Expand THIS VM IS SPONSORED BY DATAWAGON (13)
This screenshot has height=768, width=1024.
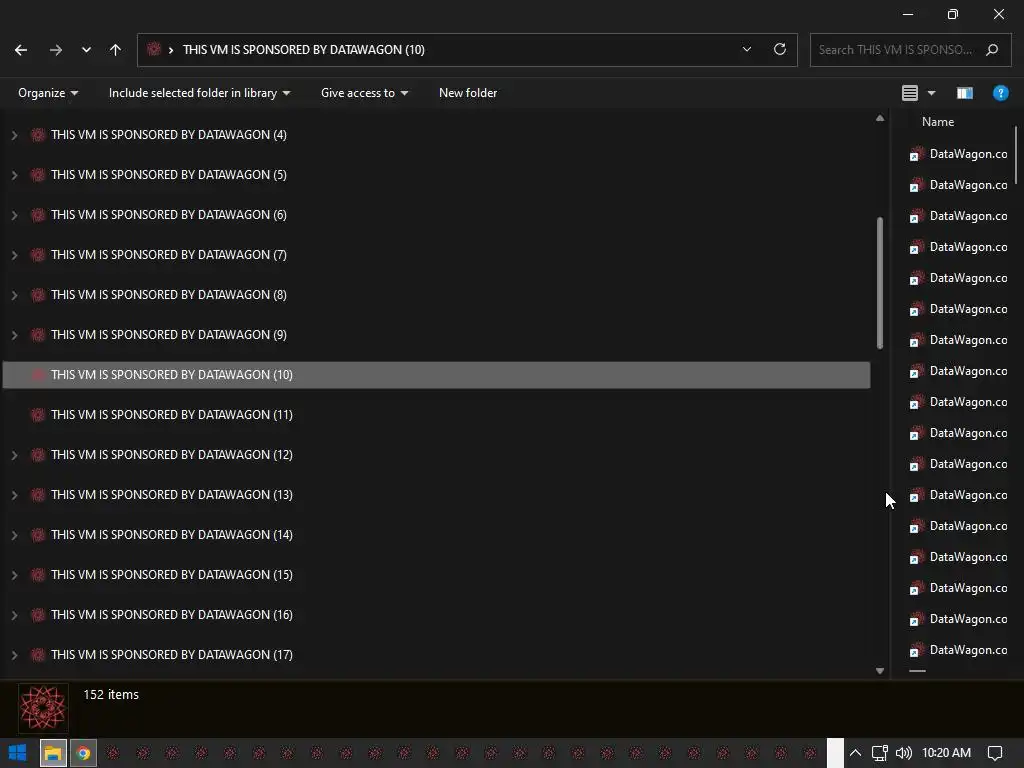[14, 495]
